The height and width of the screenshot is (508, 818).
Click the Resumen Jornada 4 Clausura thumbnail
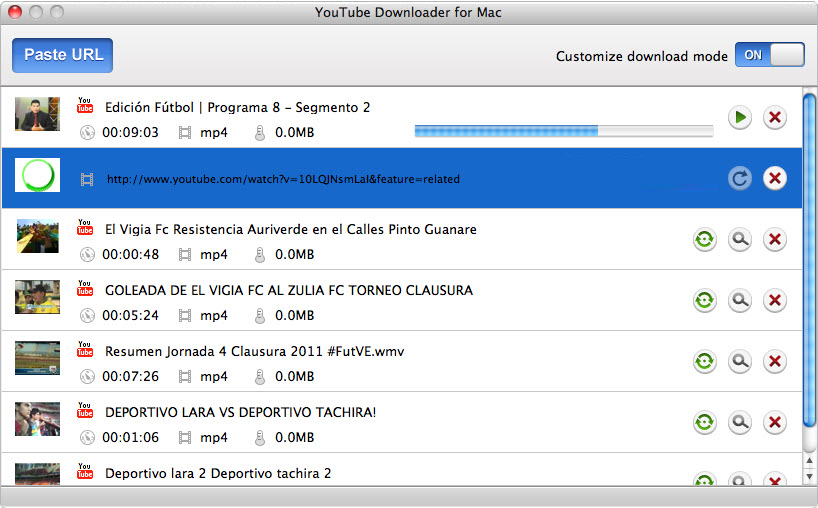tap(37, 358)
